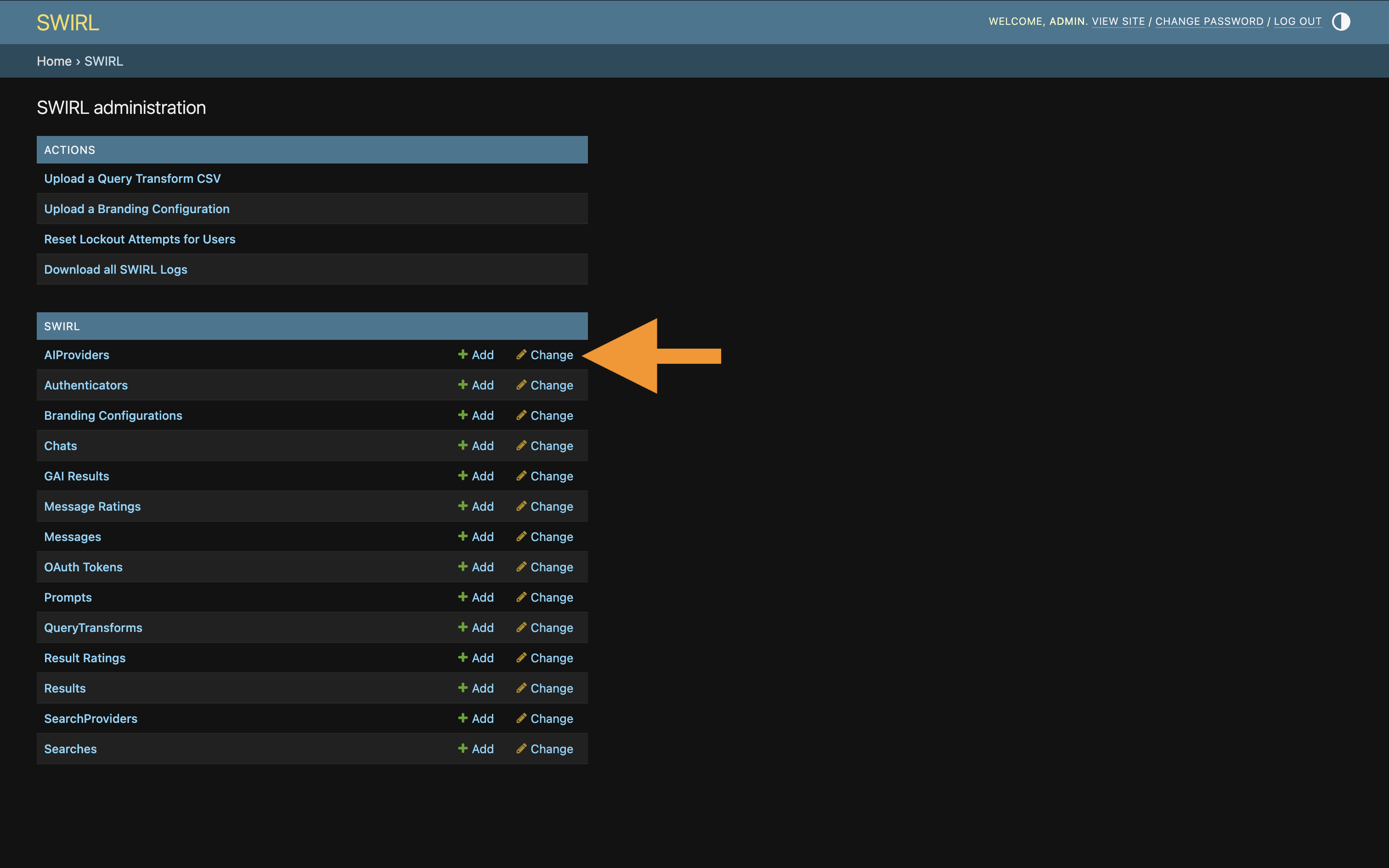Toggle dark mode with the half-circle icon
Image resolution: width=1389 pixels, height=868 pixels.
point(1341,21)
